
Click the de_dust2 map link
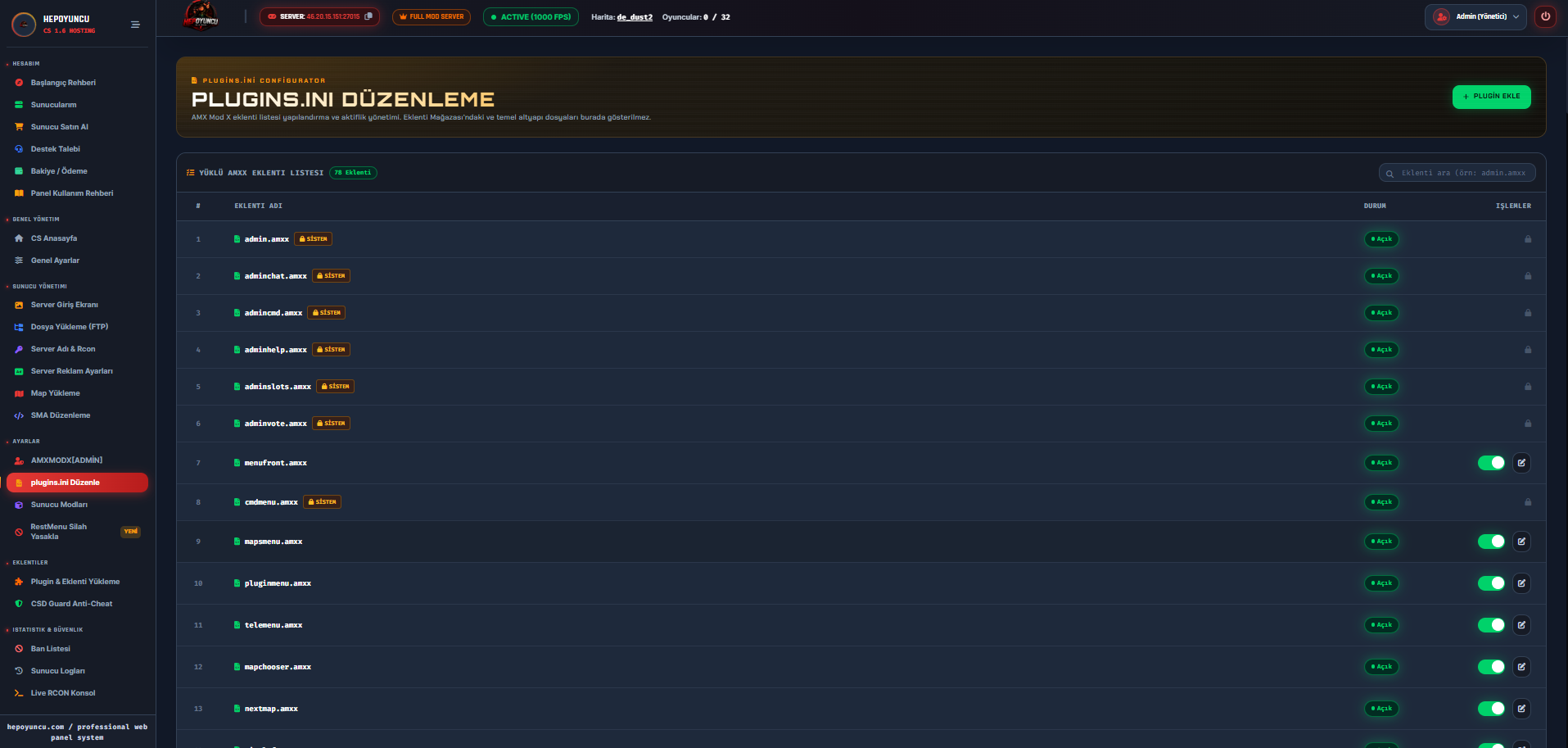pos(635,17)
